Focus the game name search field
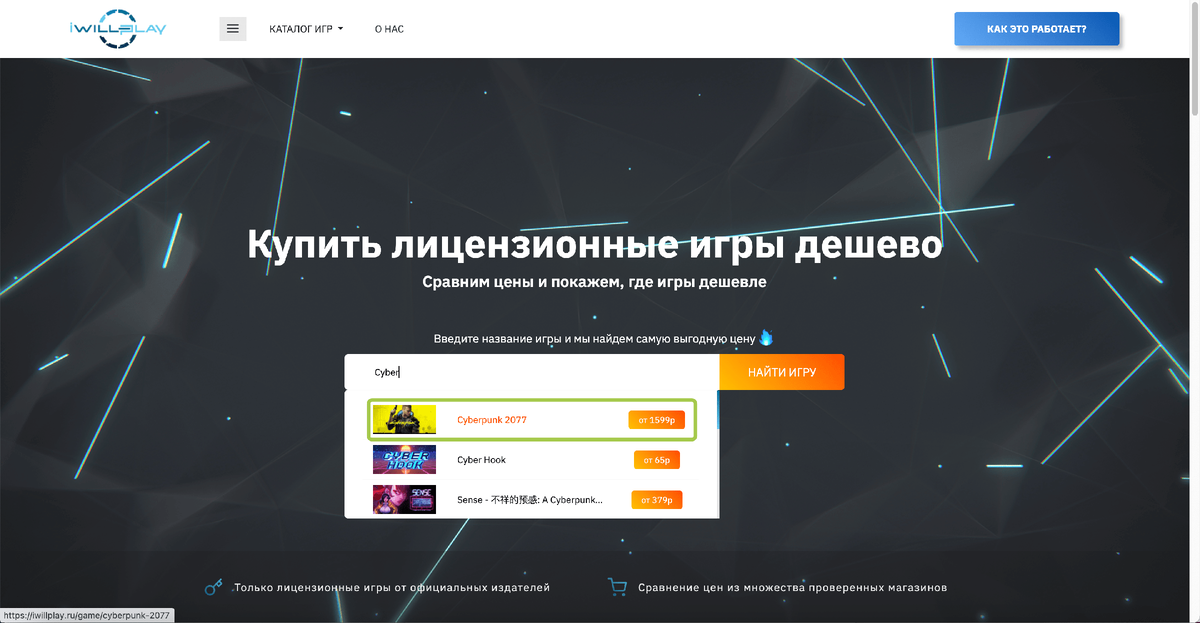The width and height of the screenshot is (1200, 623). [532, 372]
